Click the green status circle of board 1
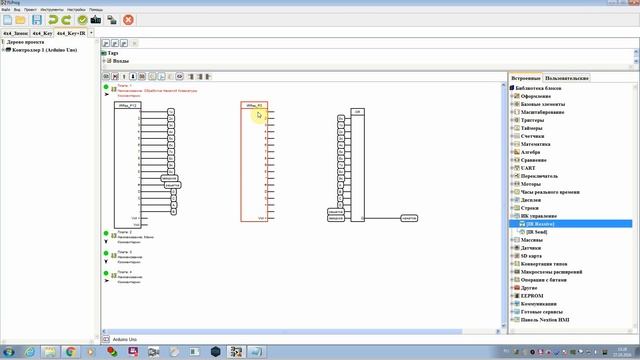The image size is (640, 360). pyautogui.click(x=106, y=87)
